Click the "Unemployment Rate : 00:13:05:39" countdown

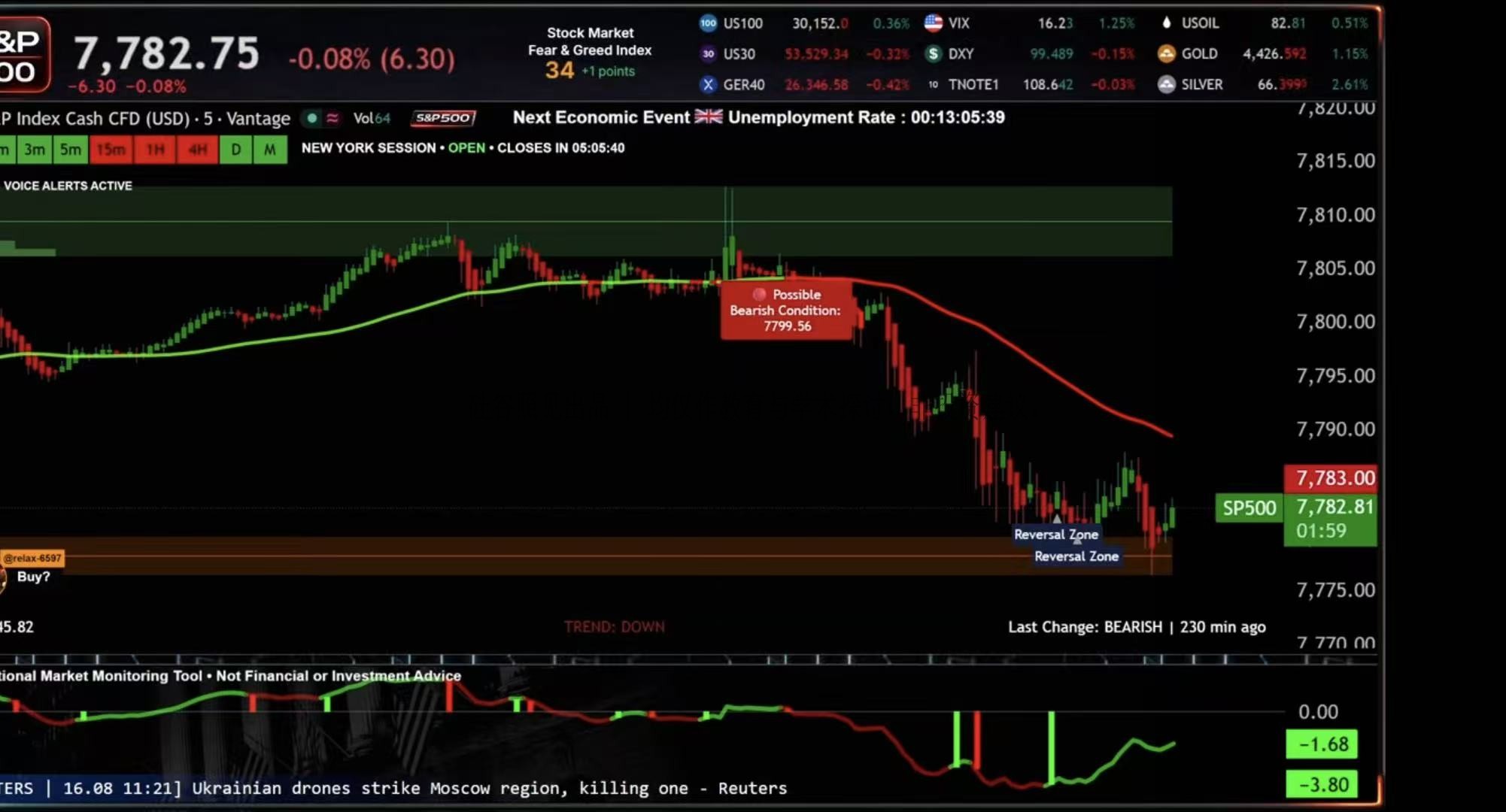[x=866, y=117]
